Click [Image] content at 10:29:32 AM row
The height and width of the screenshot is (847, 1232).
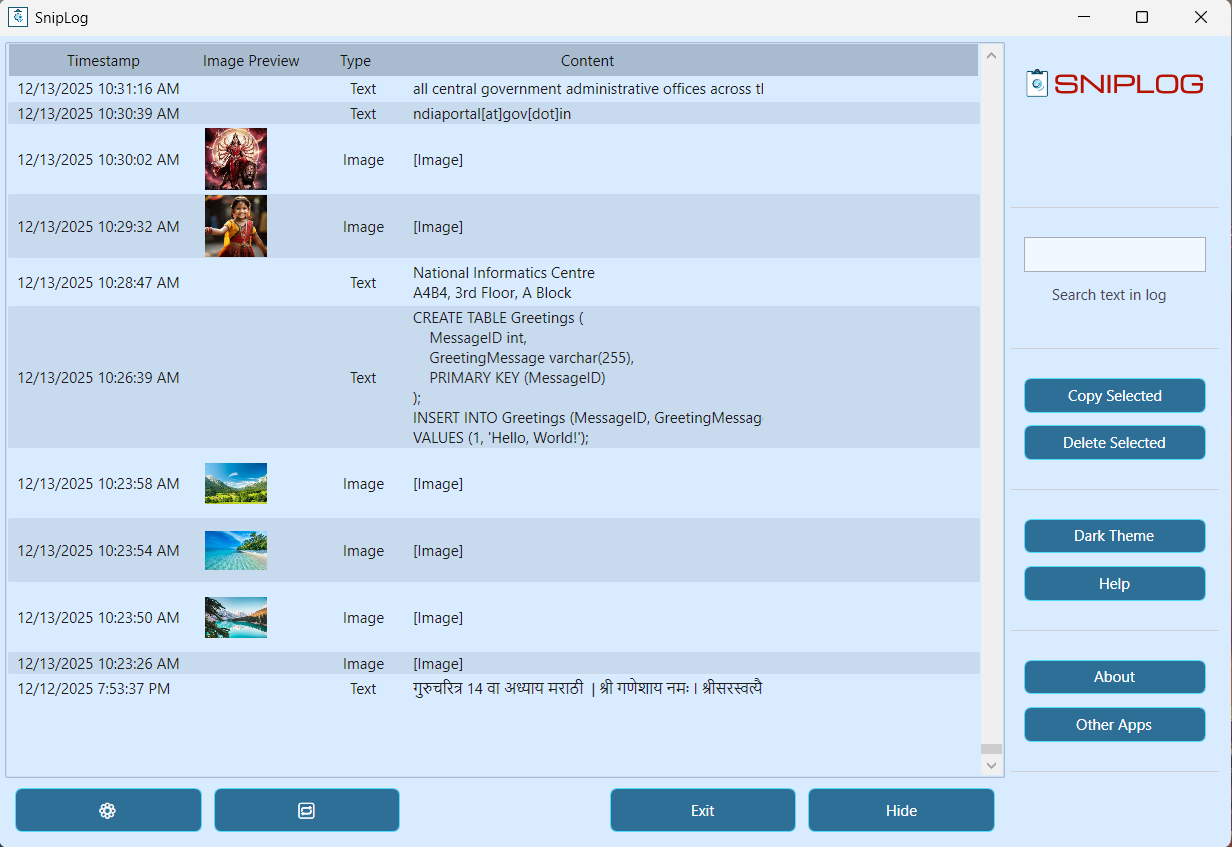(x=438, y=227)
